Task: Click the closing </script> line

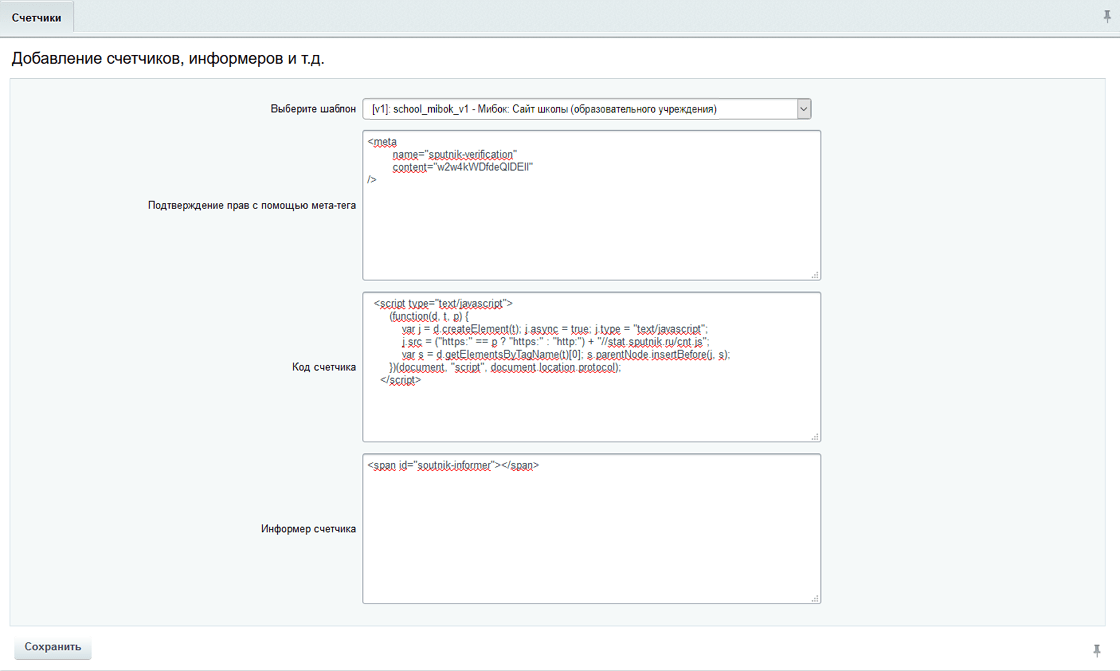Action: [401, 380]
